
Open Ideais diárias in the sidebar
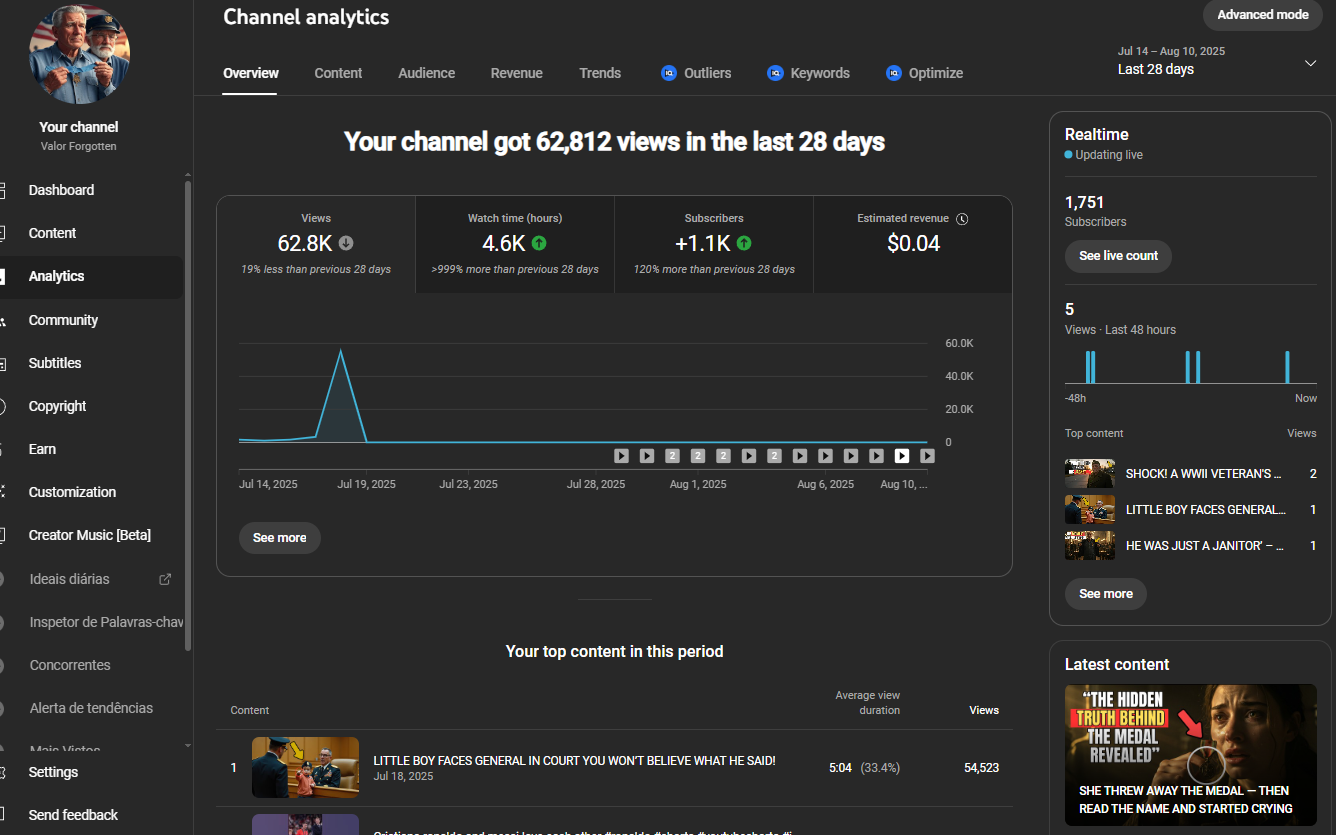click(x=91, y=579)
